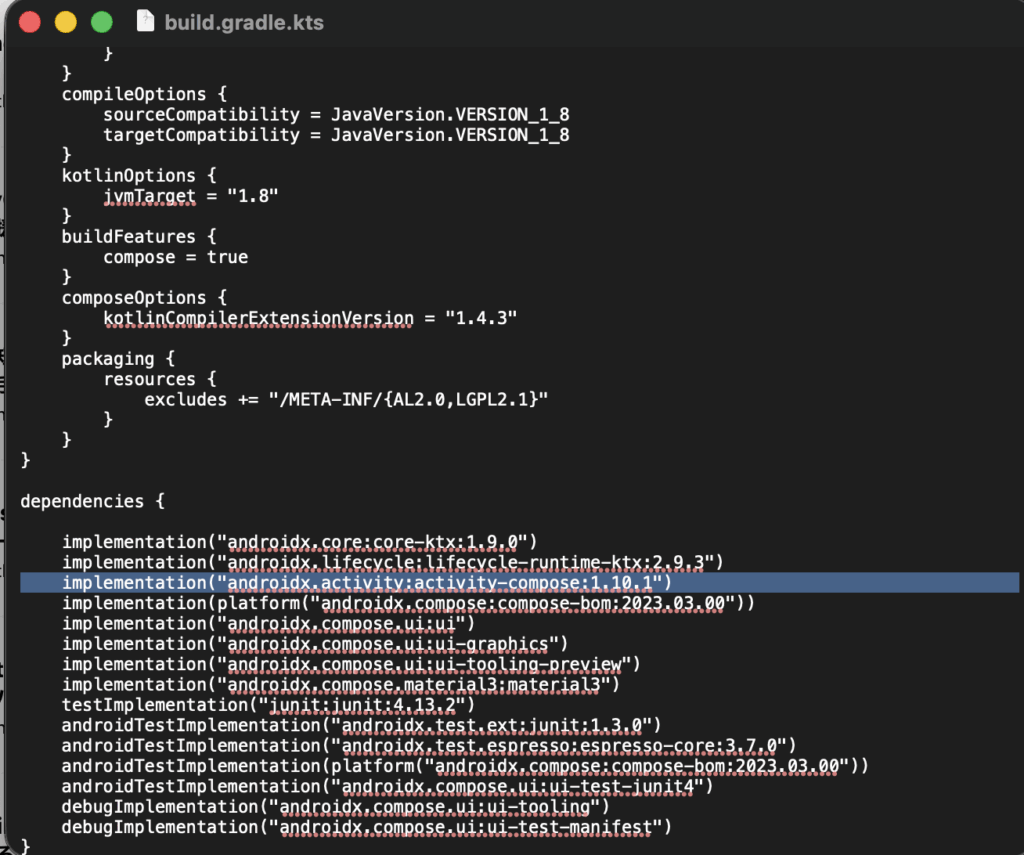This screenshot has width=1024, height=855.
Task: Click the espresso-core:3.7.0 dependency line
Action: tap(428, 746)
